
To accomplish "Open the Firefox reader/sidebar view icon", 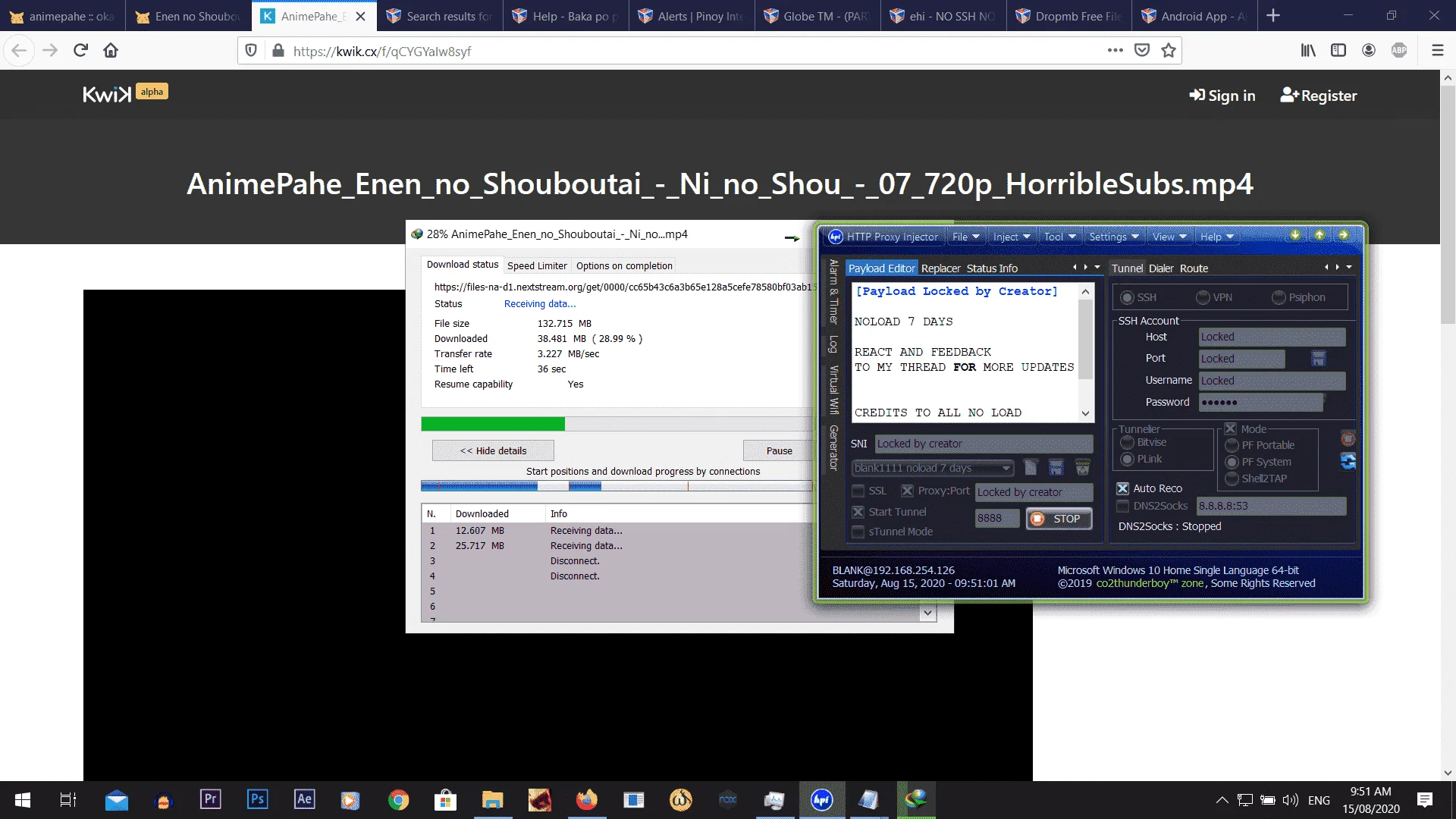I will tap(1338, 50).
